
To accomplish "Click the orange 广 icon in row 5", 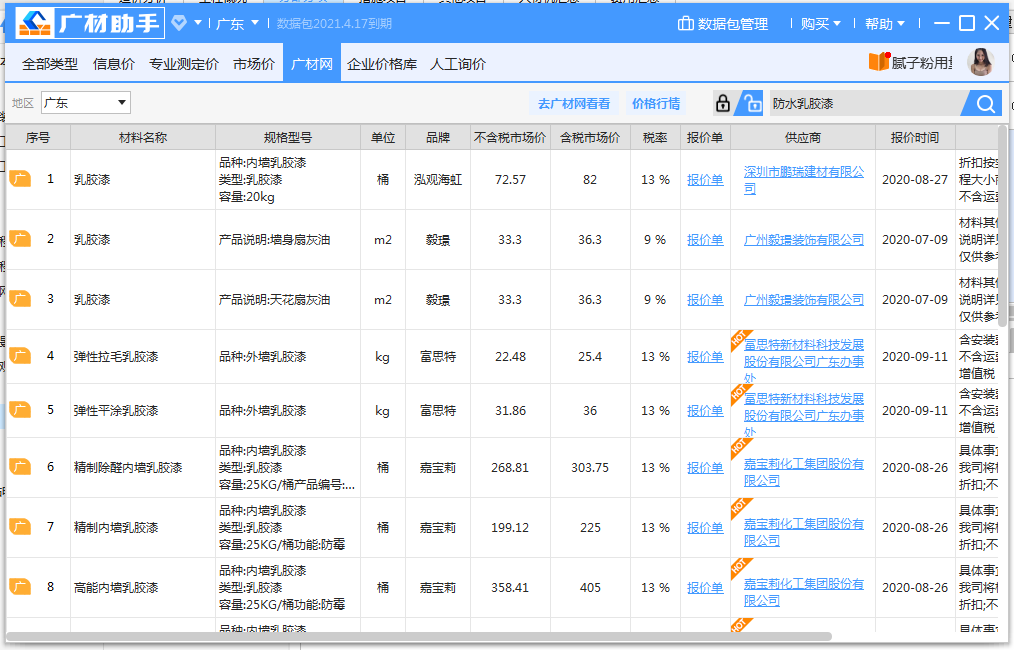I will point(20,410).
